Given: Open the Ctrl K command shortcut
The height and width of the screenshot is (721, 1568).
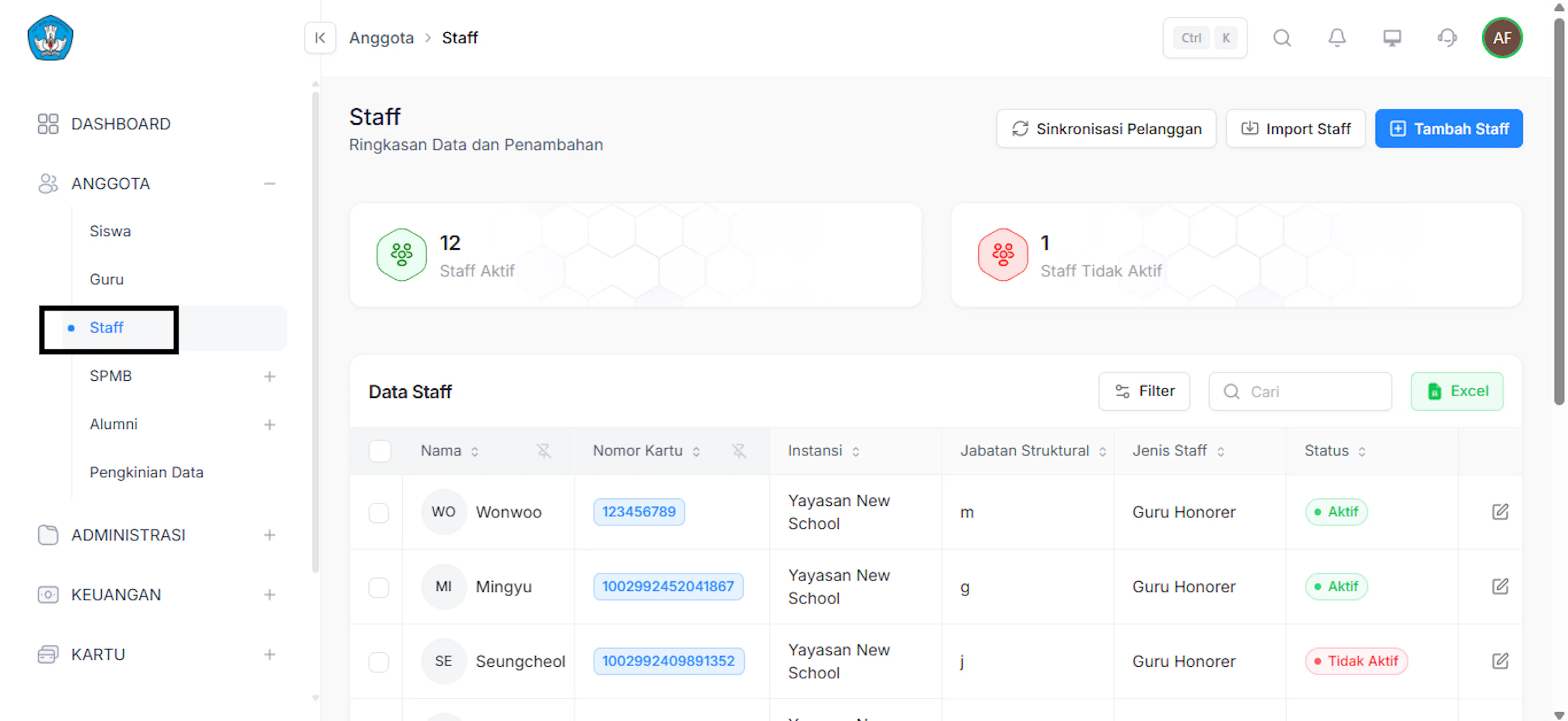Looking at the screenshot, I should click(1205, 38).
